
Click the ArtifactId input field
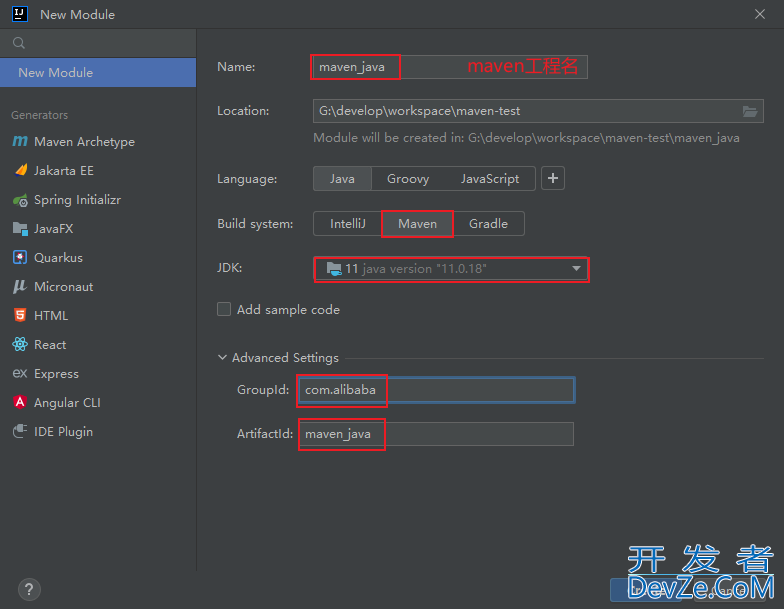436,434
